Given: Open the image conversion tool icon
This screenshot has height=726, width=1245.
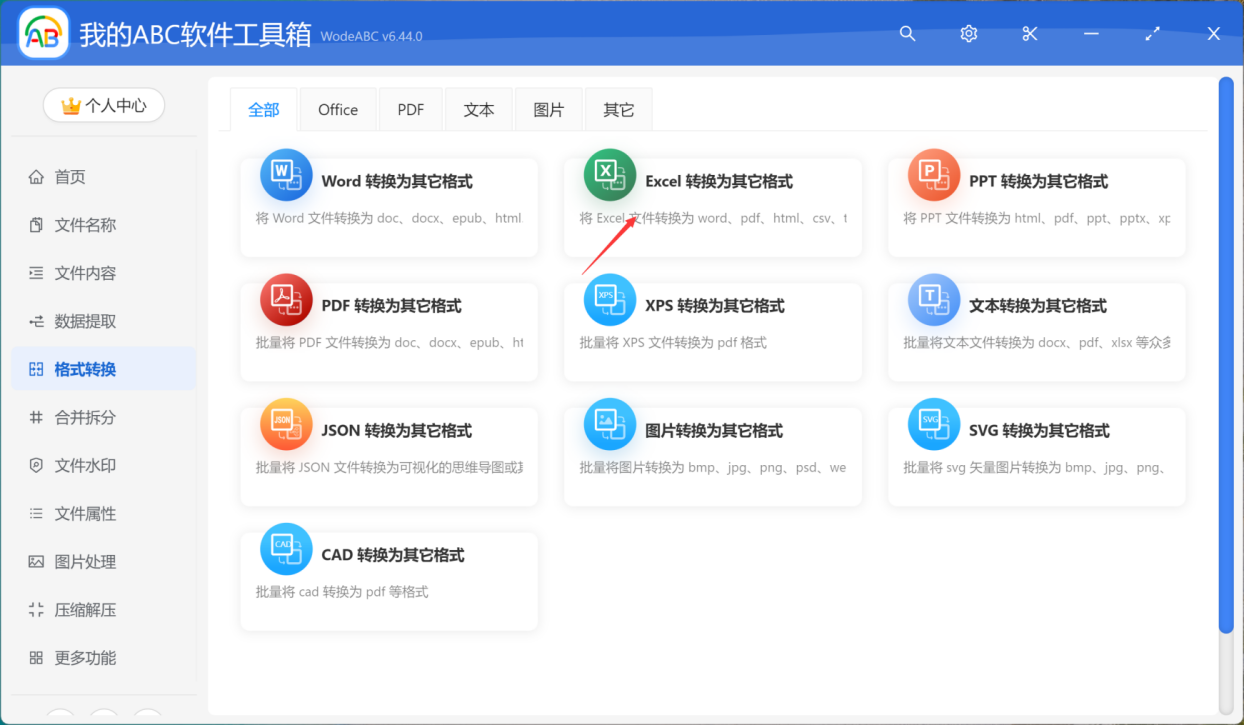Looking at the screenshot, I should coord(610,424).
